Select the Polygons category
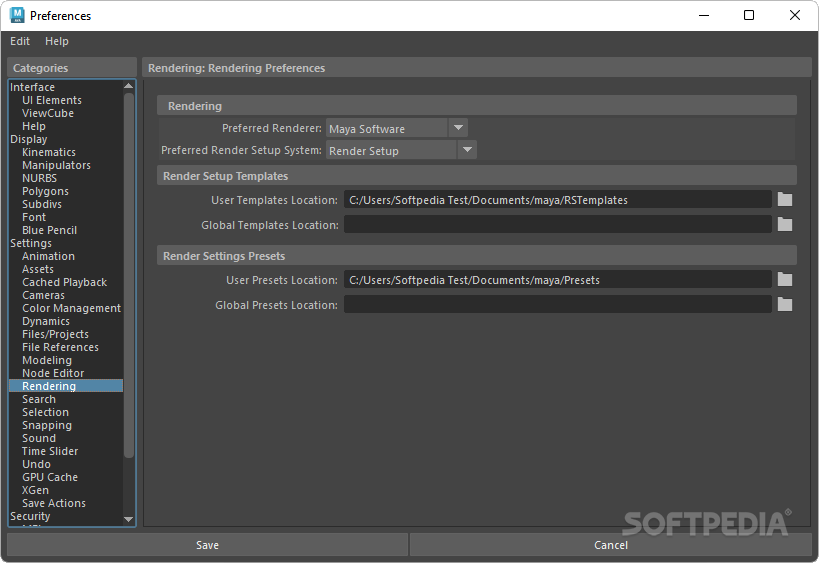819x563 pixels. 45,191
